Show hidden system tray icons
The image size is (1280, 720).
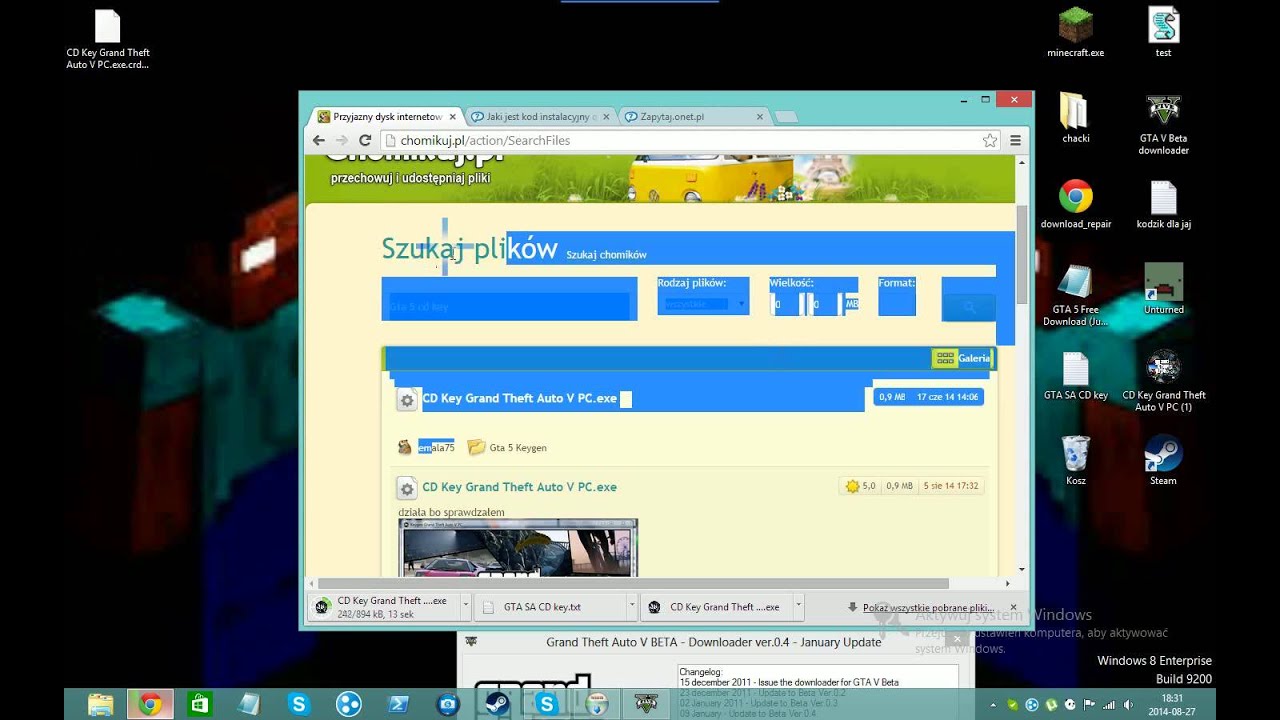point(994,704)
